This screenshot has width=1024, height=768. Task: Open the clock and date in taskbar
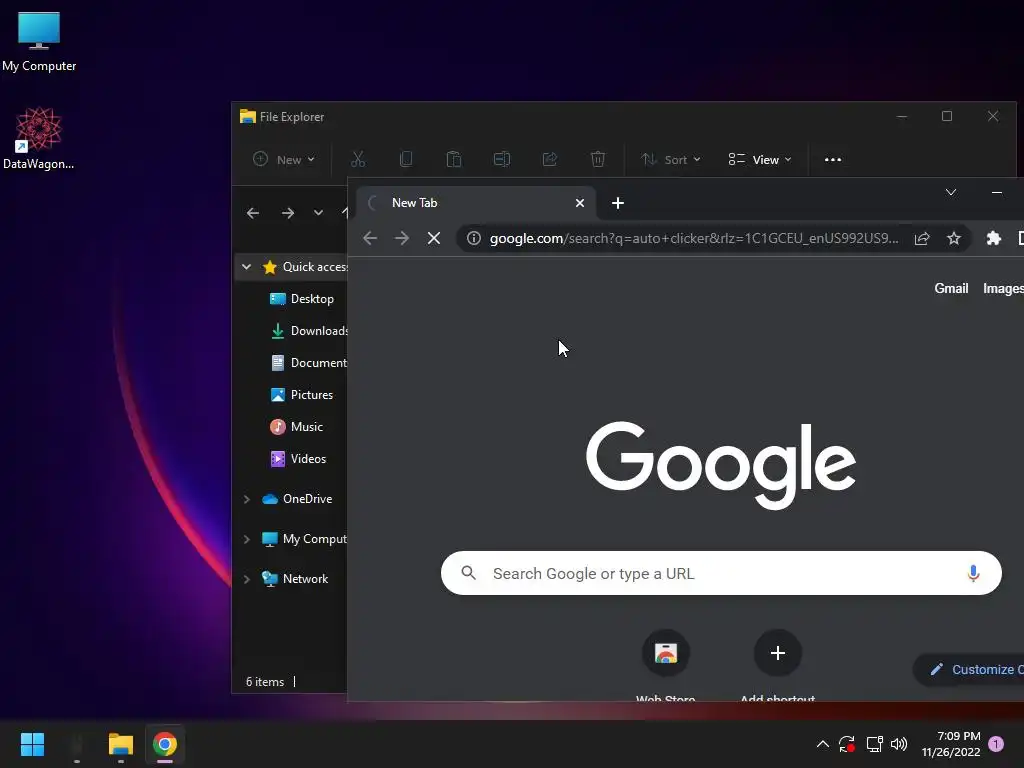click(x=951, y=744)
